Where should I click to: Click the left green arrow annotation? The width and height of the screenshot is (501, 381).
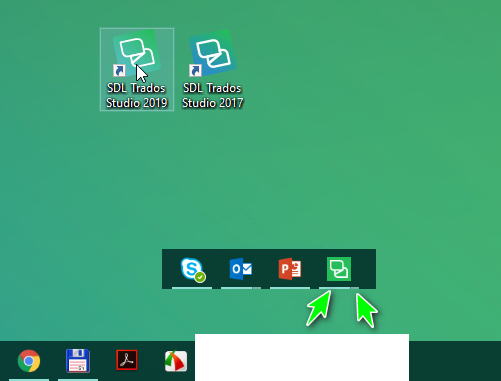(319, 308)
